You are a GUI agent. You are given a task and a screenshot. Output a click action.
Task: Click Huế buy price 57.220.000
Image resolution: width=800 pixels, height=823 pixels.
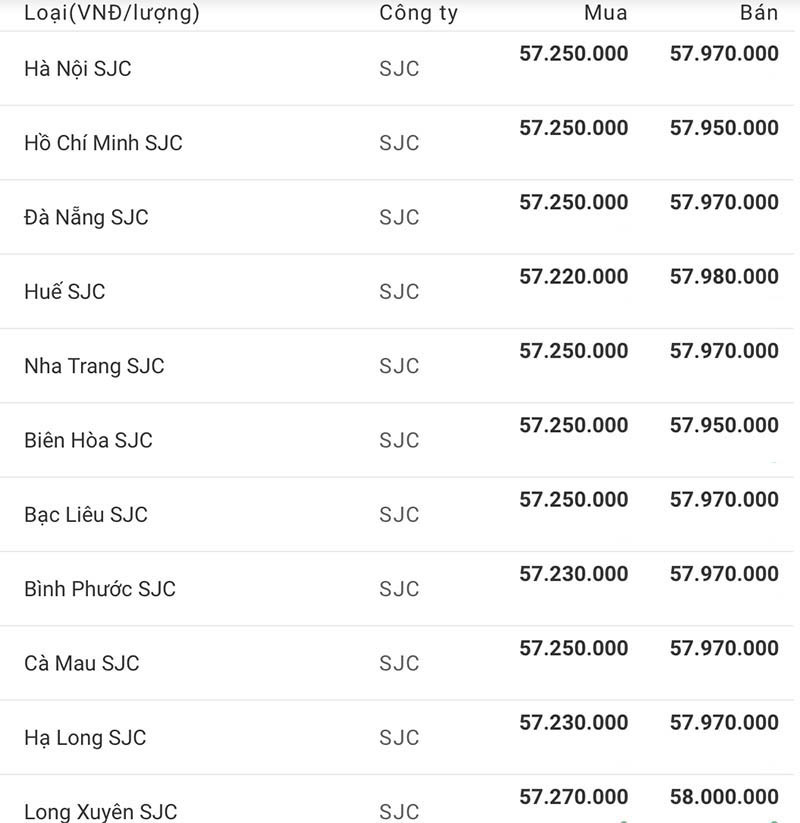pyautogui.click(x=574, y=277)
